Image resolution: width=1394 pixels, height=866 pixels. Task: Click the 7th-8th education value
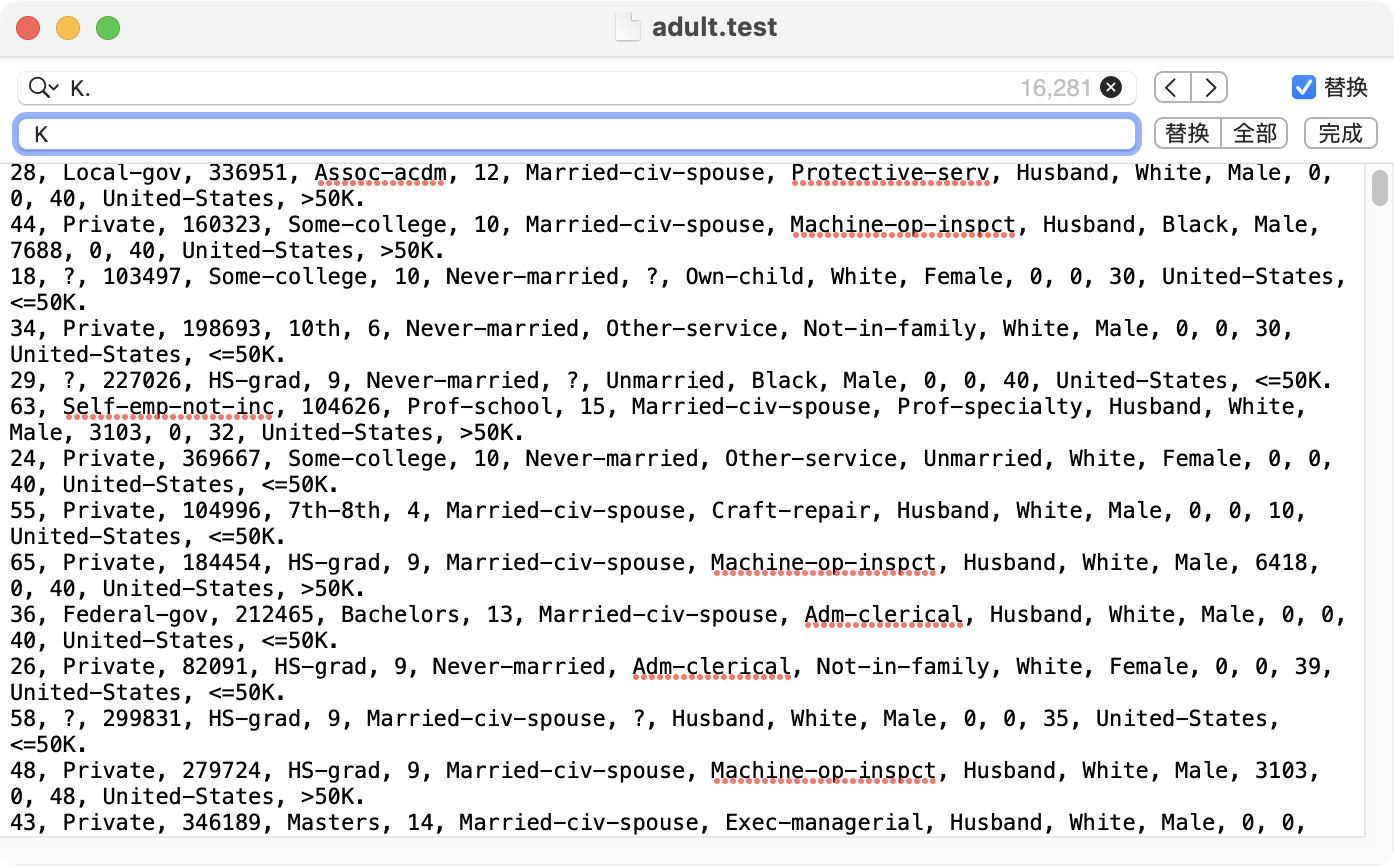coord(334,511)
